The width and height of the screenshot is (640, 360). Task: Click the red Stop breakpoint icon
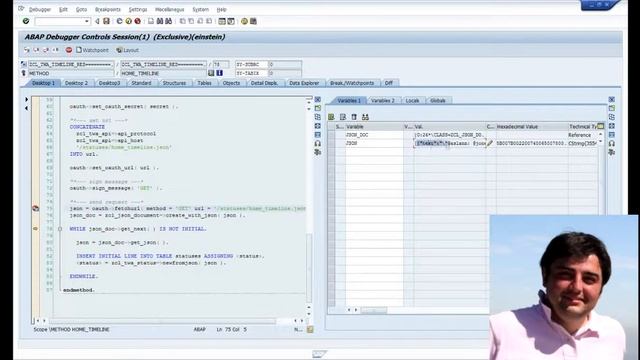[x=69, y=50]
